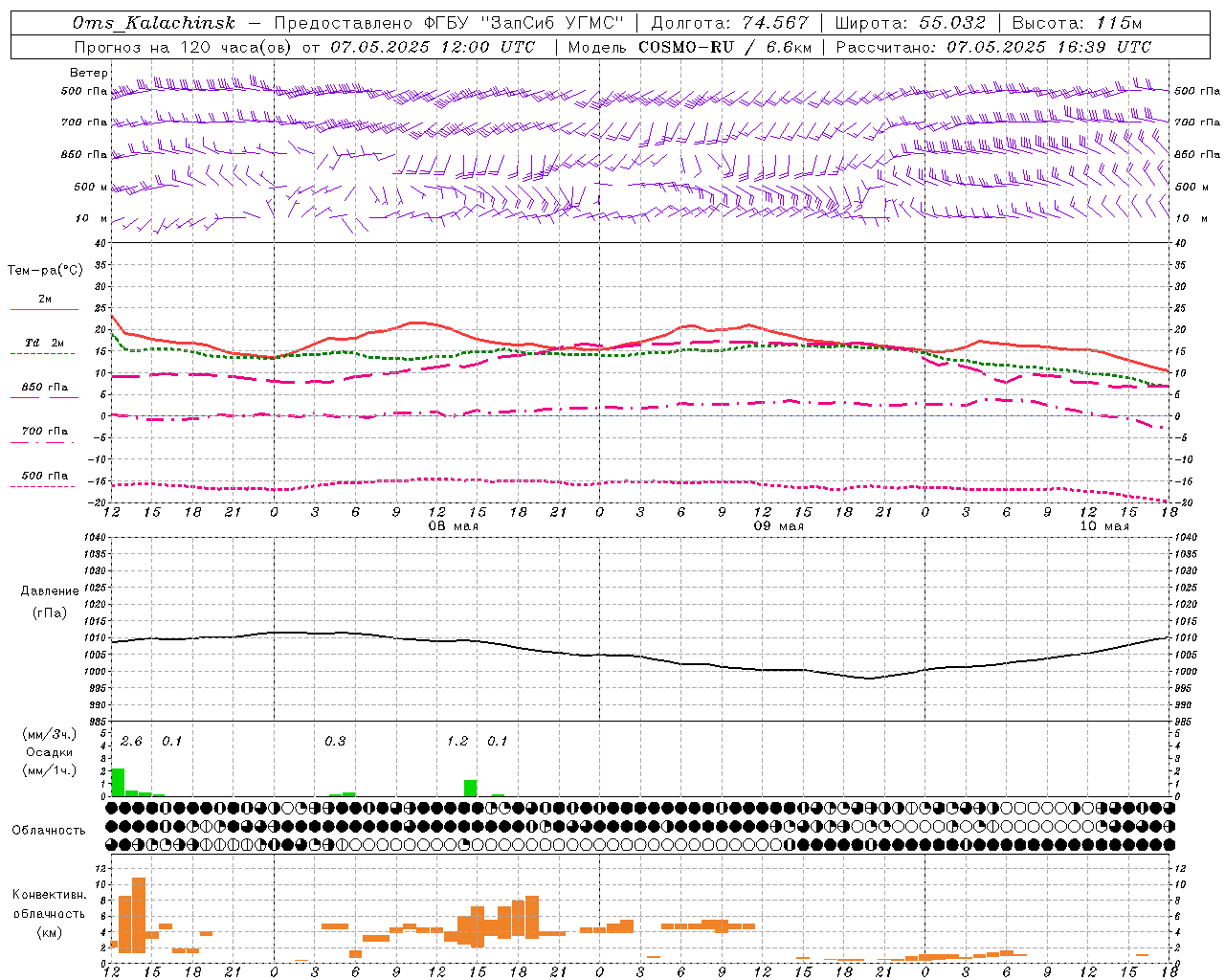Screen dimensions: 1225x980
Task: Click the "10 м" wind level label on left axis
Action: coord(93,218)
